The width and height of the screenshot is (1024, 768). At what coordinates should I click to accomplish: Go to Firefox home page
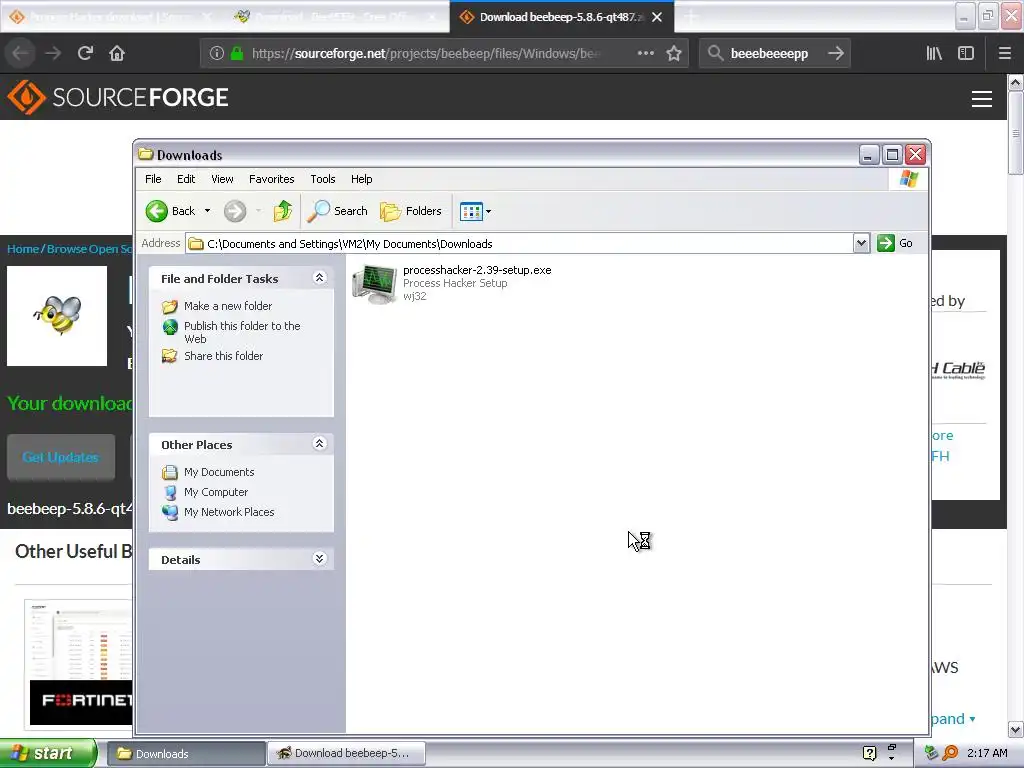[117, 53]
